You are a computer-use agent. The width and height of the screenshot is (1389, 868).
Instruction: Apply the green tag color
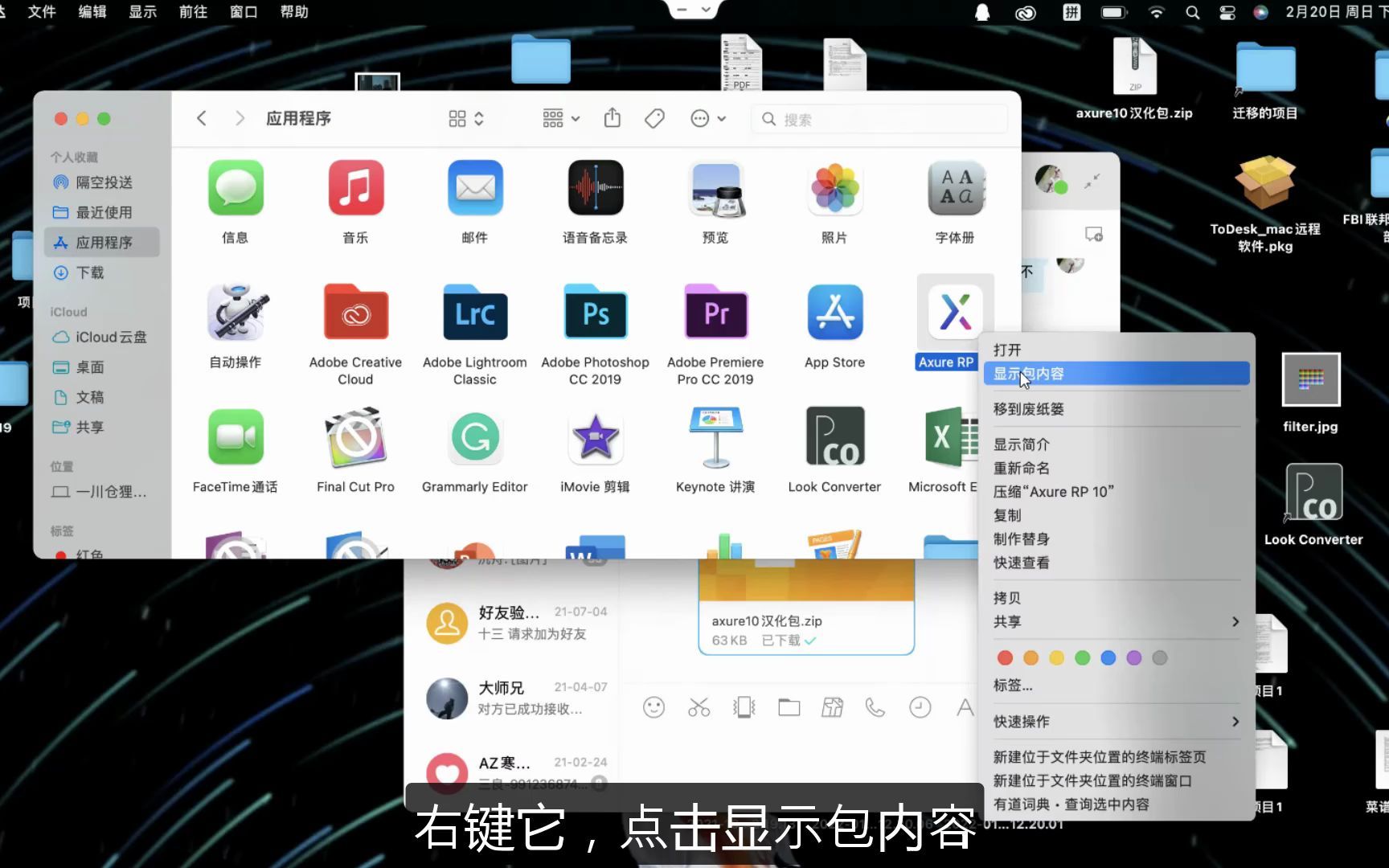point(1082,658)
